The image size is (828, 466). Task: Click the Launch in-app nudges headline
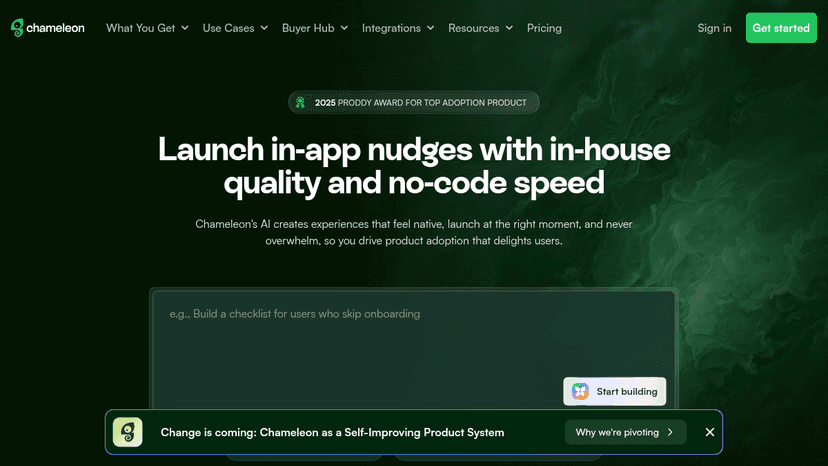[414, 166]
